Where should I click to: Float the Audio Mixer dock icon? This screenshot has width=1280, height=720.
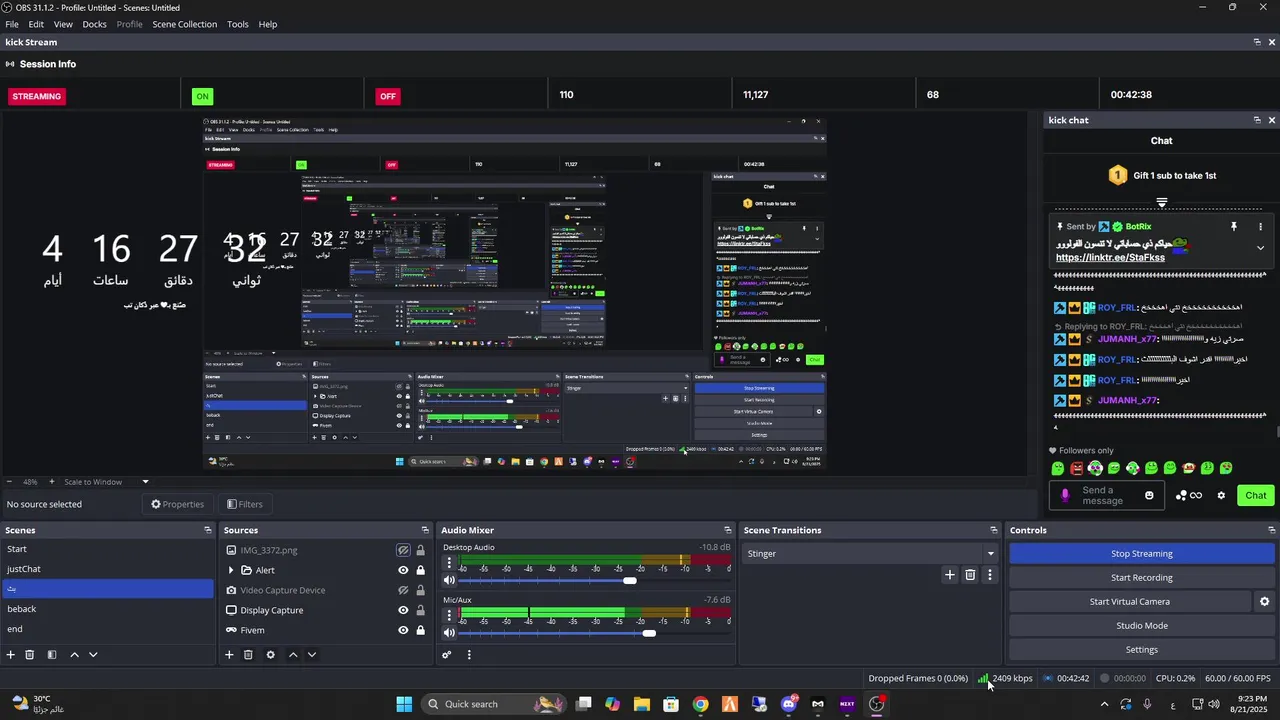728,530
